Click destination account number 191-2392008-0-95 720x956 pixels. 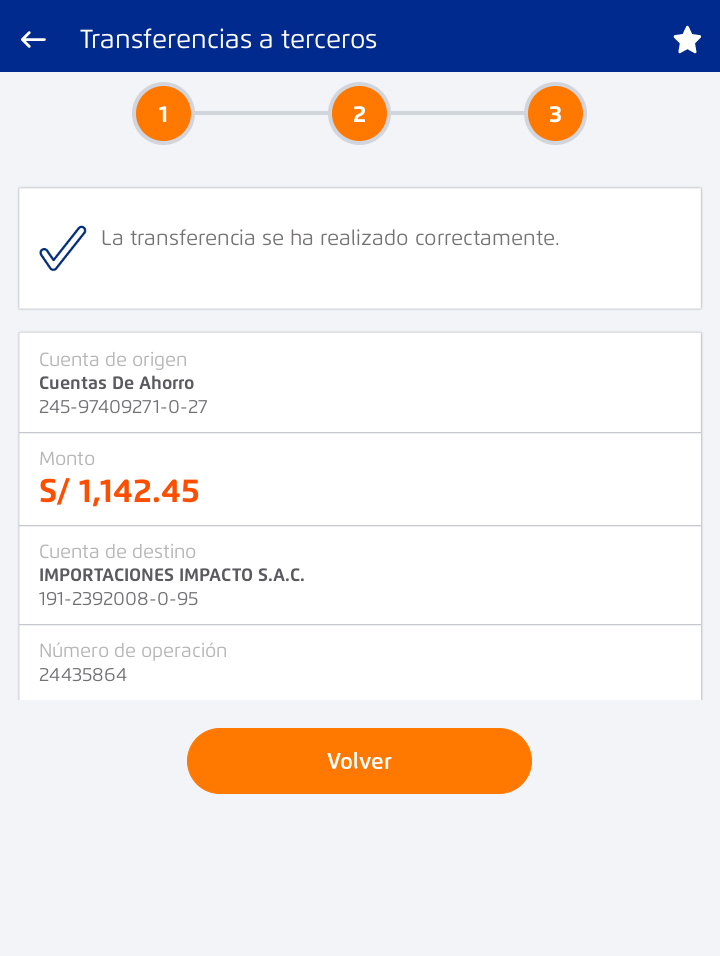tap(118, 599)
